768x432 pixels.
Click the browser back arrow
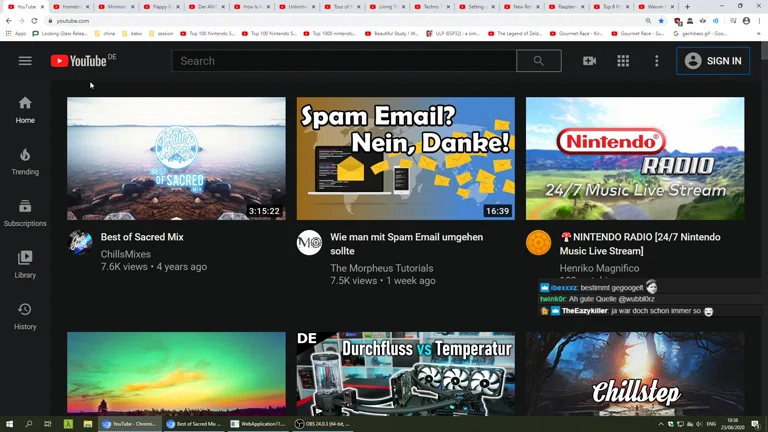pos(9,21)
